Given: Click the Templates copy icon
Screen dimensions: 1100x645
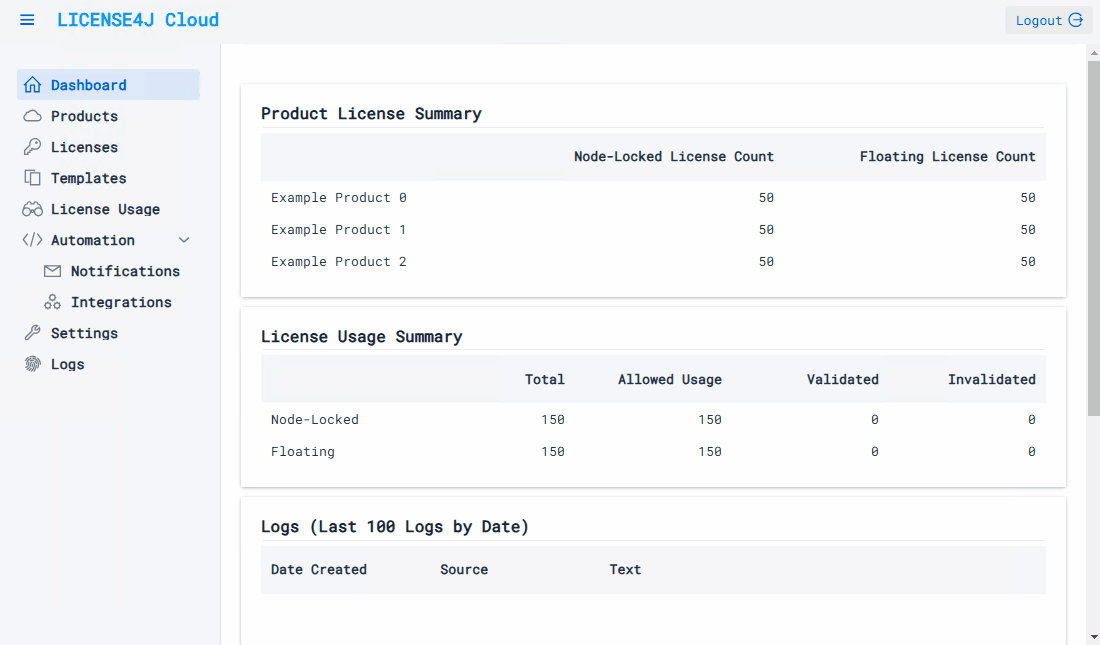Looking at the screenshot, I should pyautogui.click(x=32, y=178).
